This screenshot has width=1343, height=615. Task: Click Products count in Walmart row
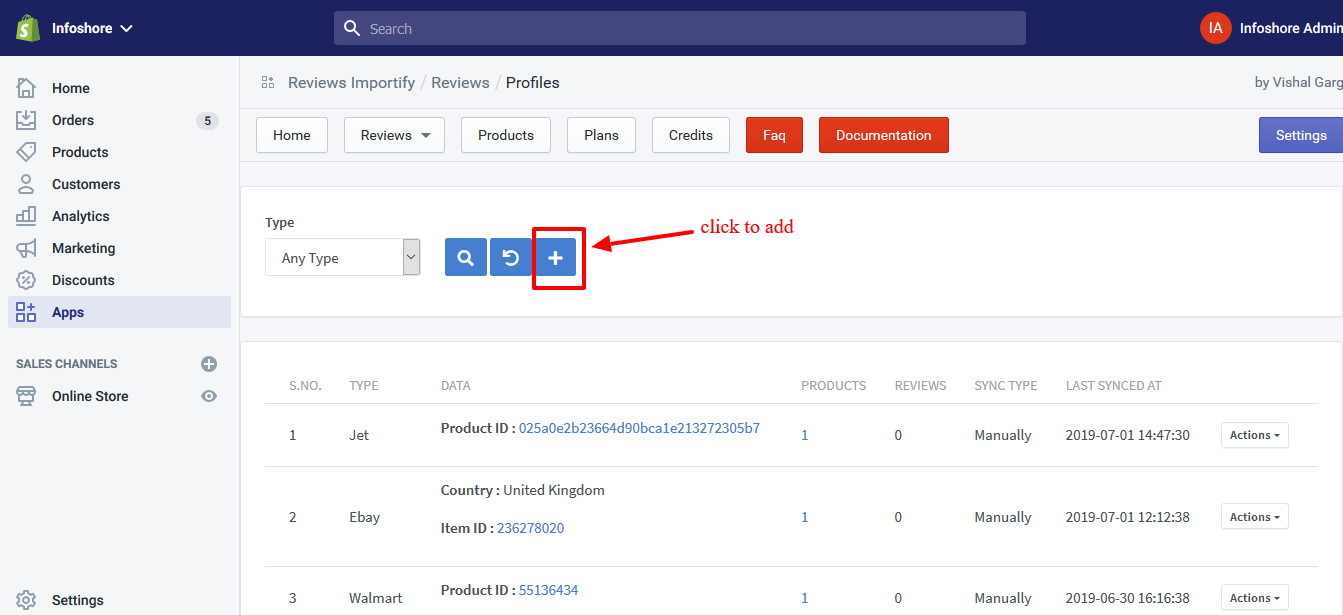(805, 598)
